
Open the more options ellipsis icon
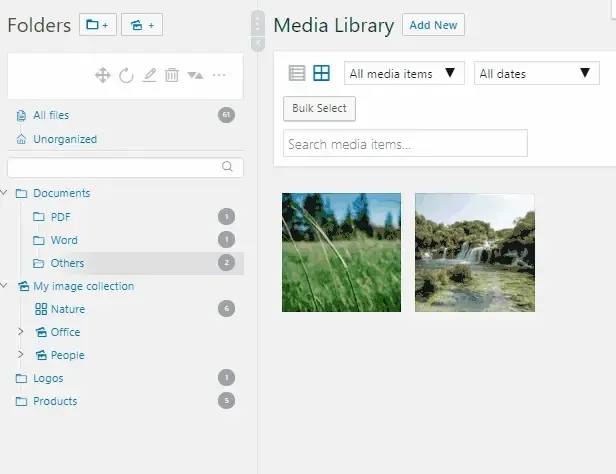pos(219,75)
